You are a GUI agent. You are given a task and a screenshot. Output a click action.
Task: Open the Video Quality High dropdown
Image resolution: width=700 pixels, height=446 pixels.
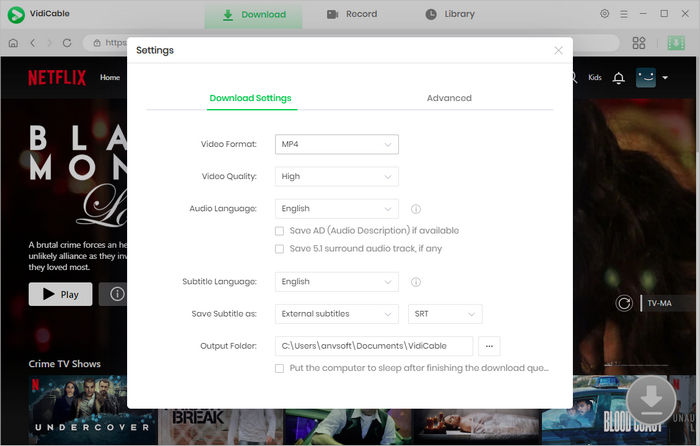tap(337, 176)
